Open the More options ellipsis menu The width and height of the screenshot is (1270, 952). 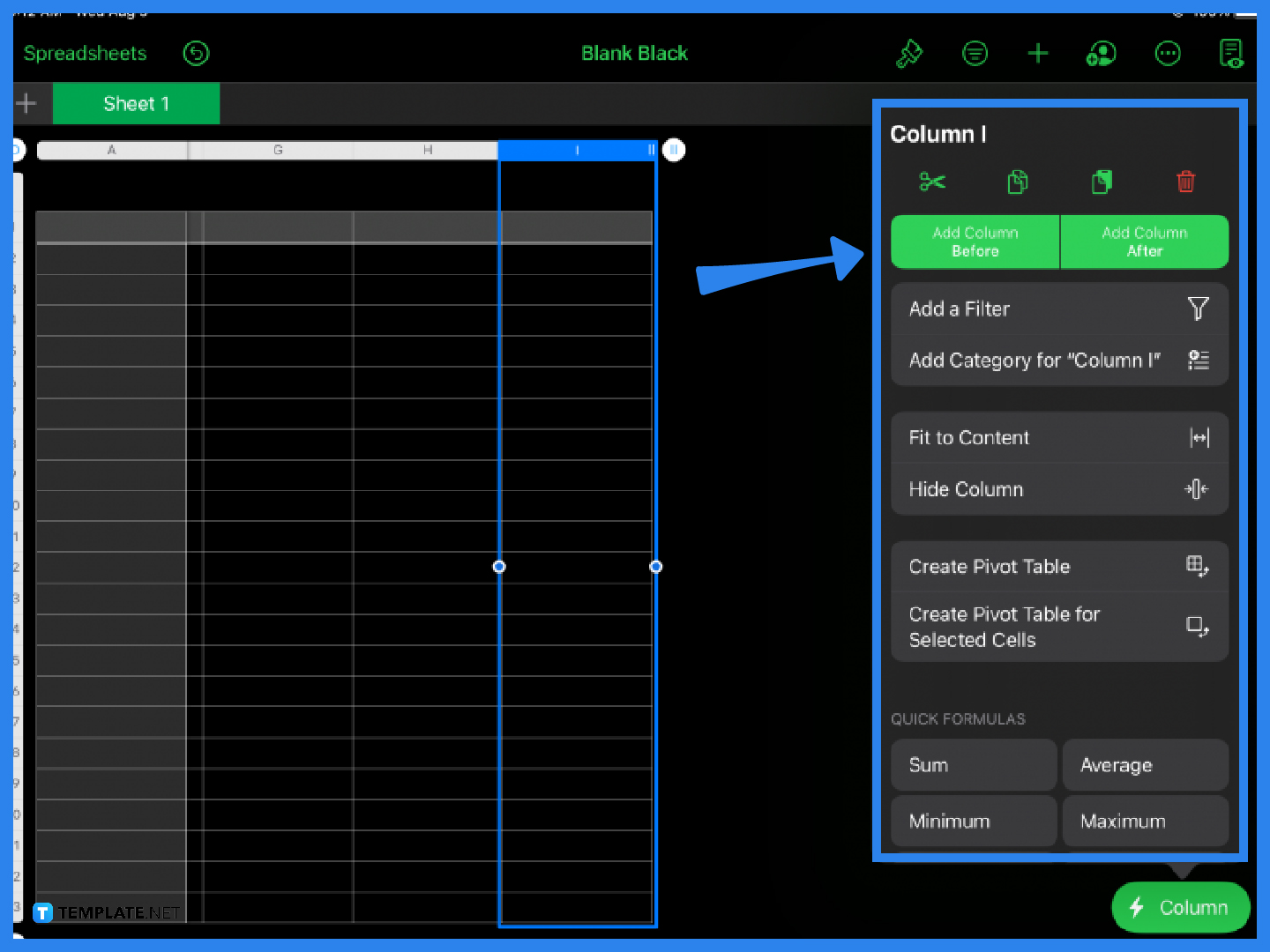(x=1168, y=54)
